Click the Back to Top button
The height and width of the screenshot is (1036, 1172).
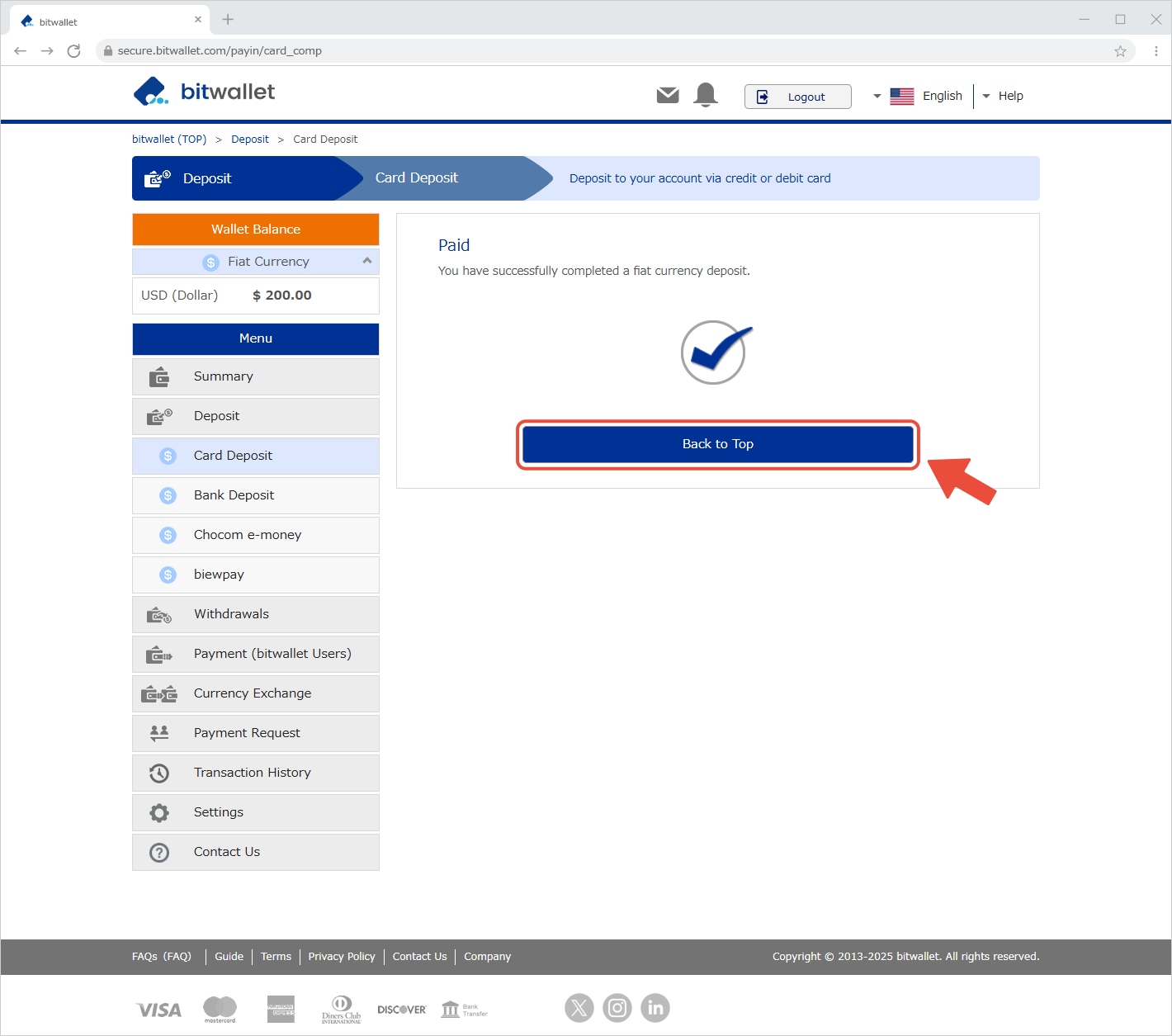717,444
